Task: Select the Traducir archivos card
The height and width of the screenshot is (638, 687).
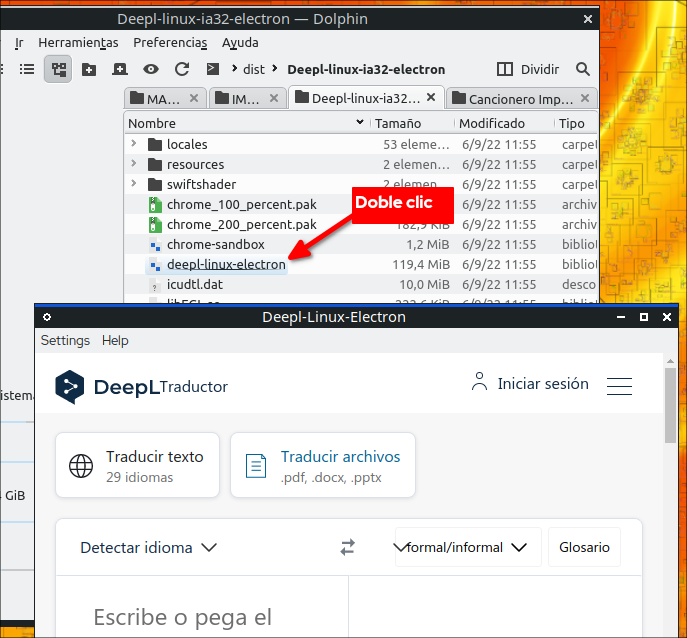Action: 323,465
